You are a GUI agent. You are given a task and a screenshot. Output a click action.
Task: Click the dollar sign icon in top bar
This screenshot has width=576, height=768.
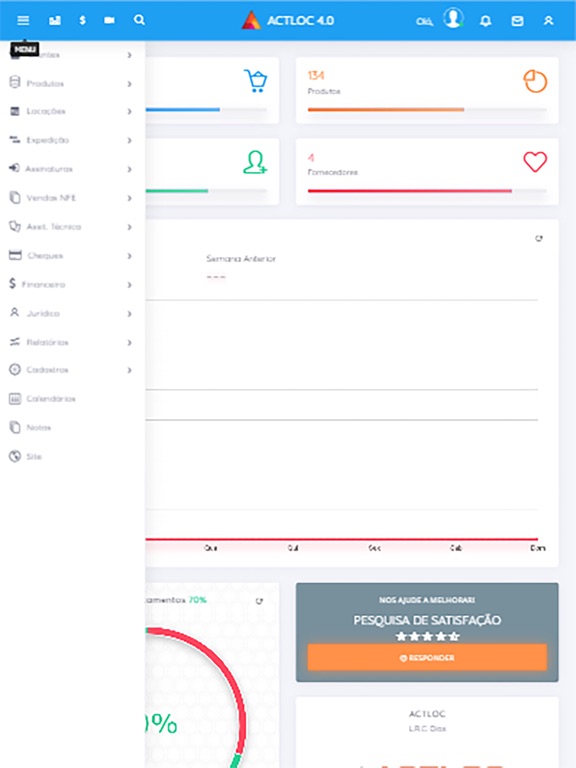click(x=82, y=20)
